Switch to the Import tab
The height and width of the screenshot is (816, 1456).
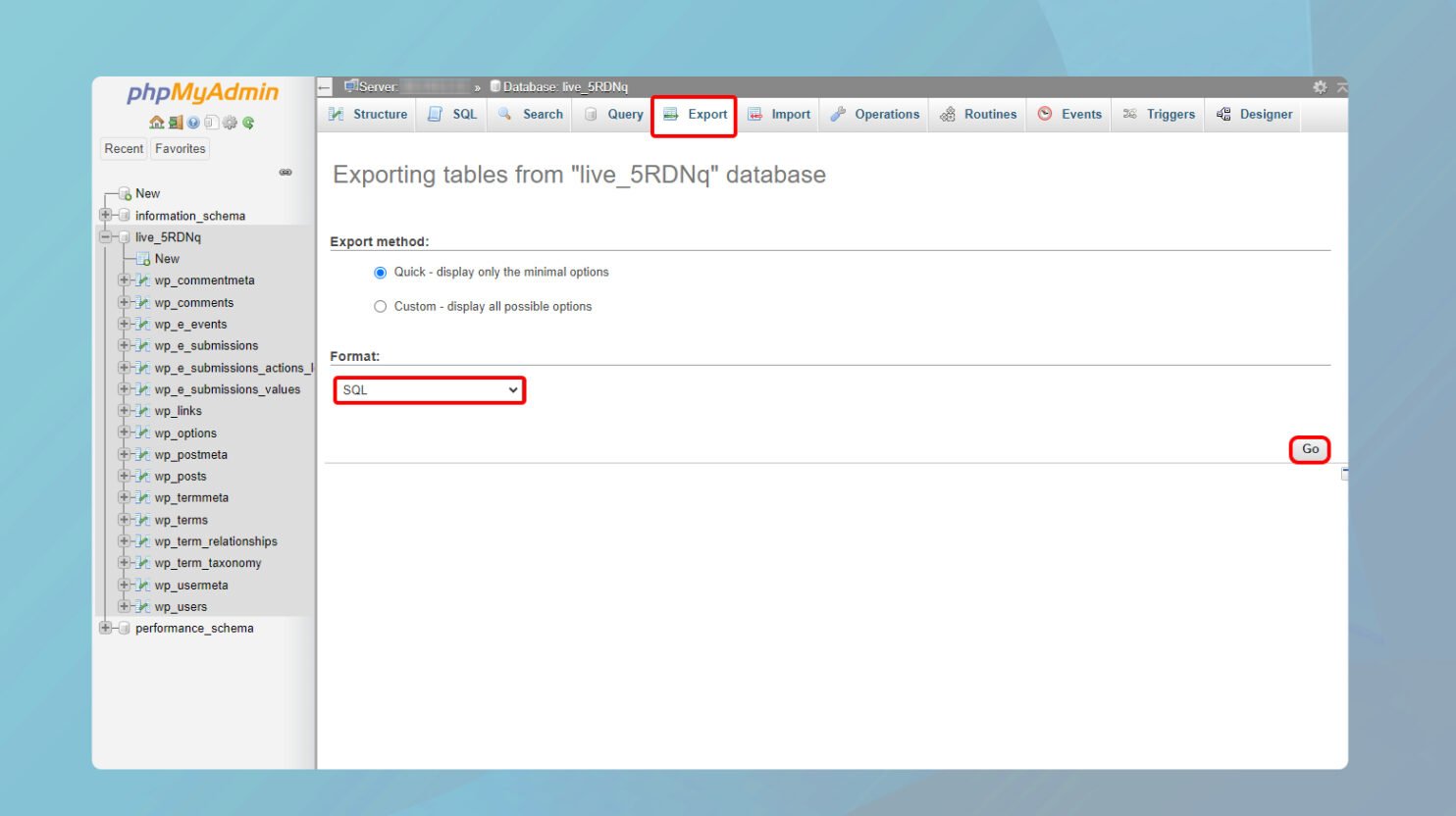(x=779, y=115)
